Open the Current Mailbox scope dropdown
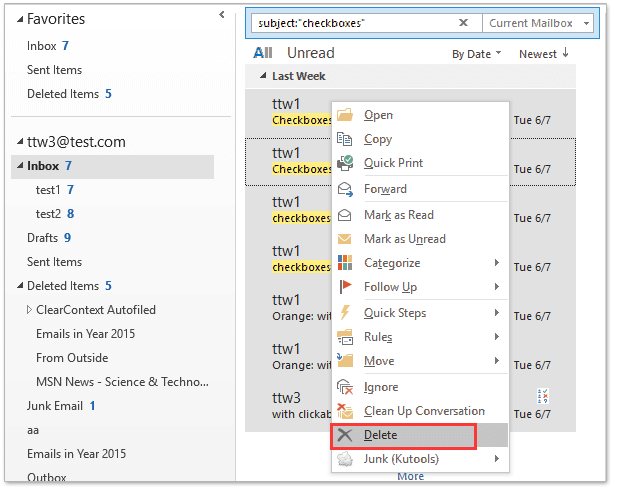 pyautogui.click(x=538, y=23)
